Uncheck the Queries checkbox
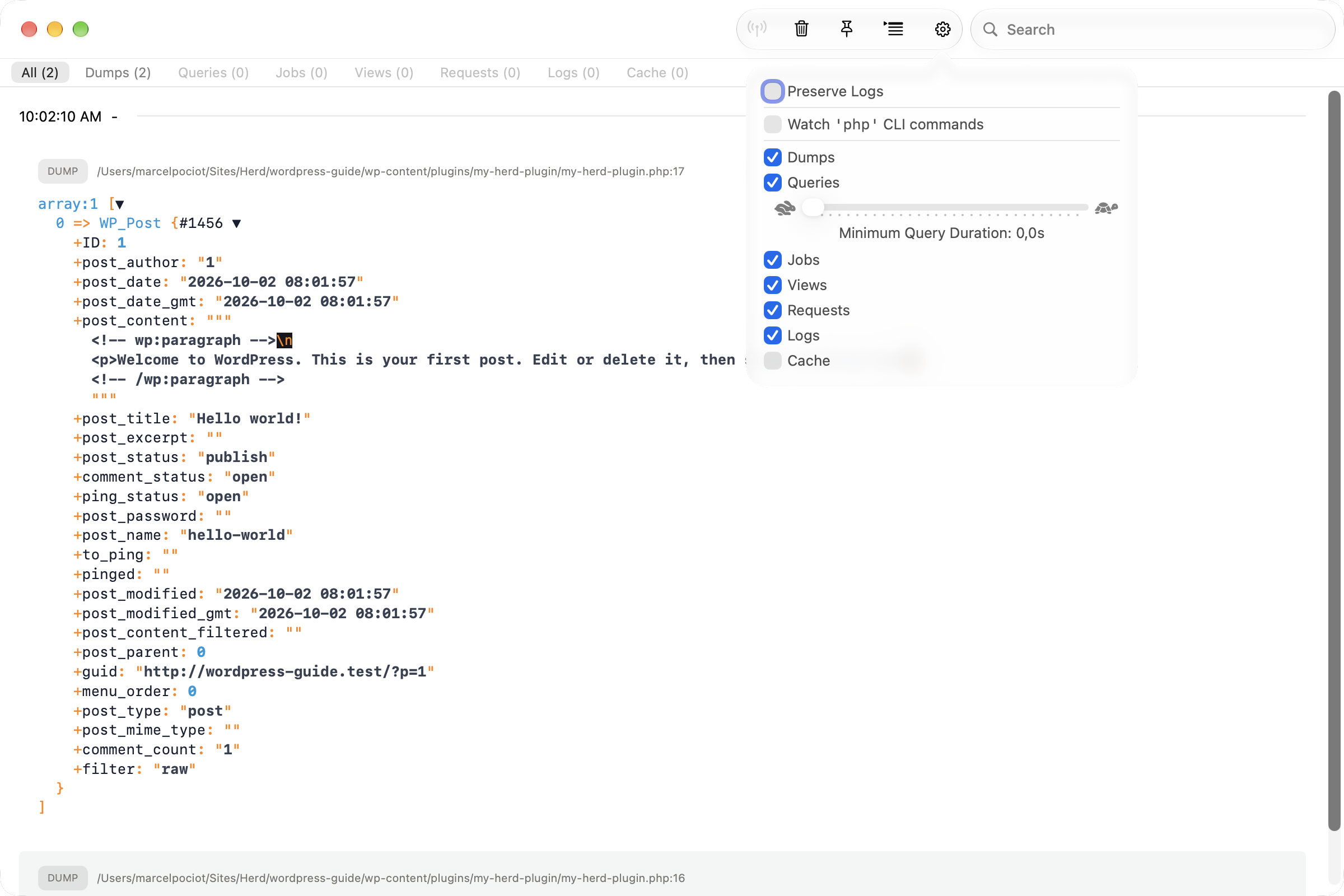 (773, 183)
